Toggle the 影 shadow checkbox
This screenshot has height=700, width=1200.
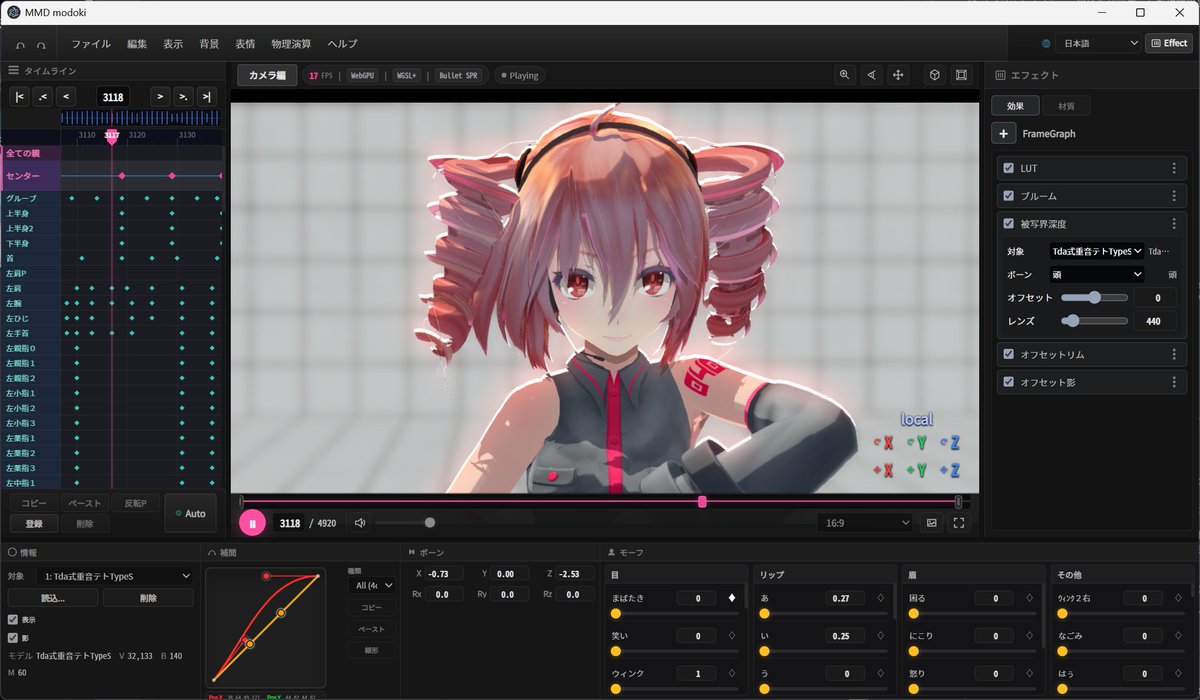13,637
